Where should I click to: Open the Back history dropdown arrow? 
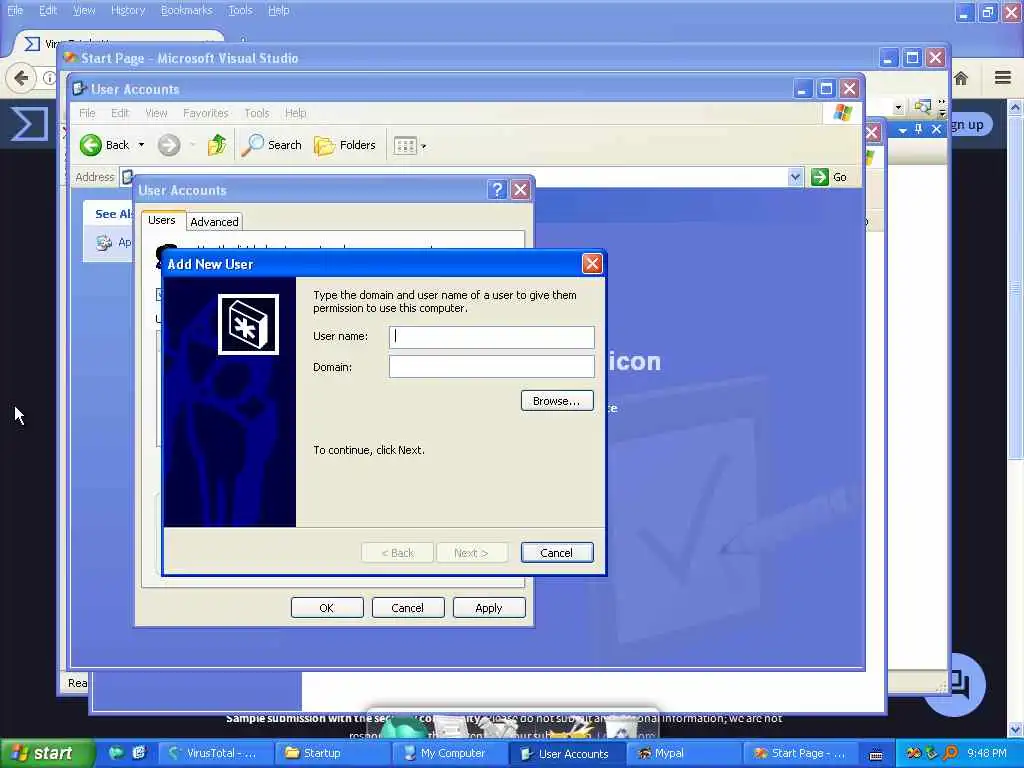point(141,145)
